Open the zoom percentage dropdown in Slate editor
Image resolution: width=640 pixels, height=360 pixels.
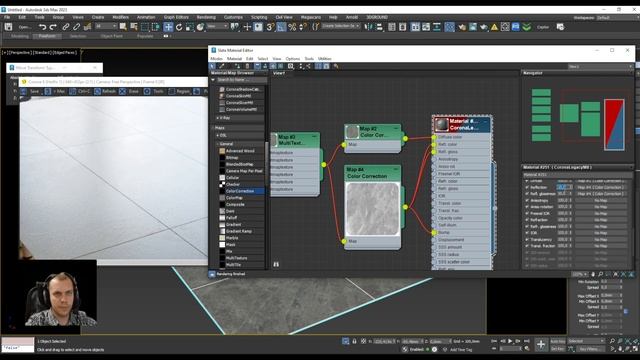click(x=580, y=274)
